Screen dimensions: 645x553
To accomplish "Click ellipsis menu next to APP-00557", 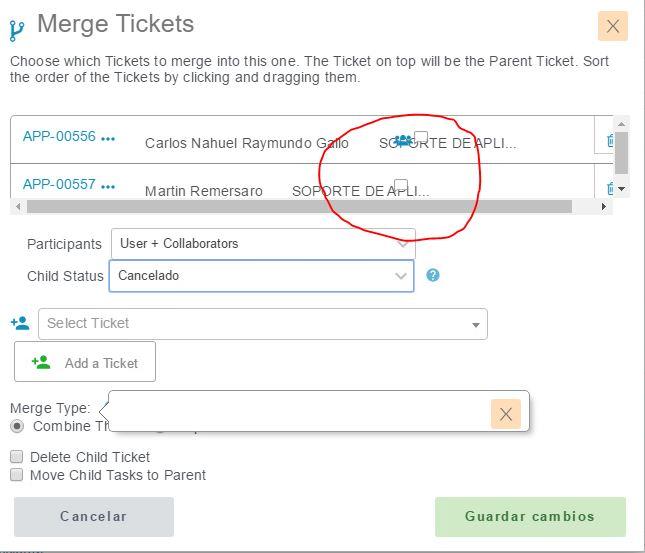I will point(108,186).
